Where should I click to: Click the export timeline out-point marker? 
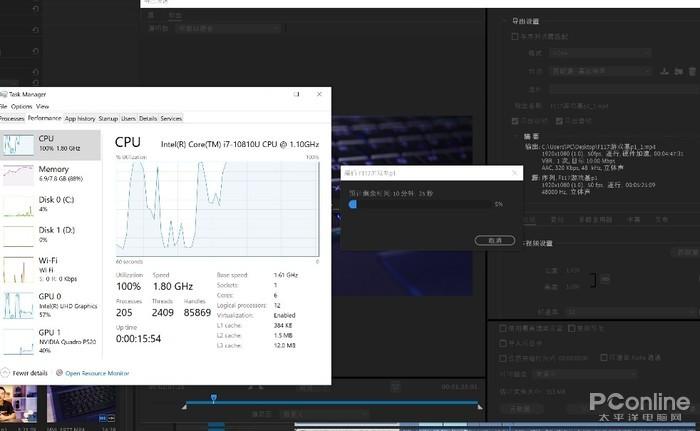[479, 406]
